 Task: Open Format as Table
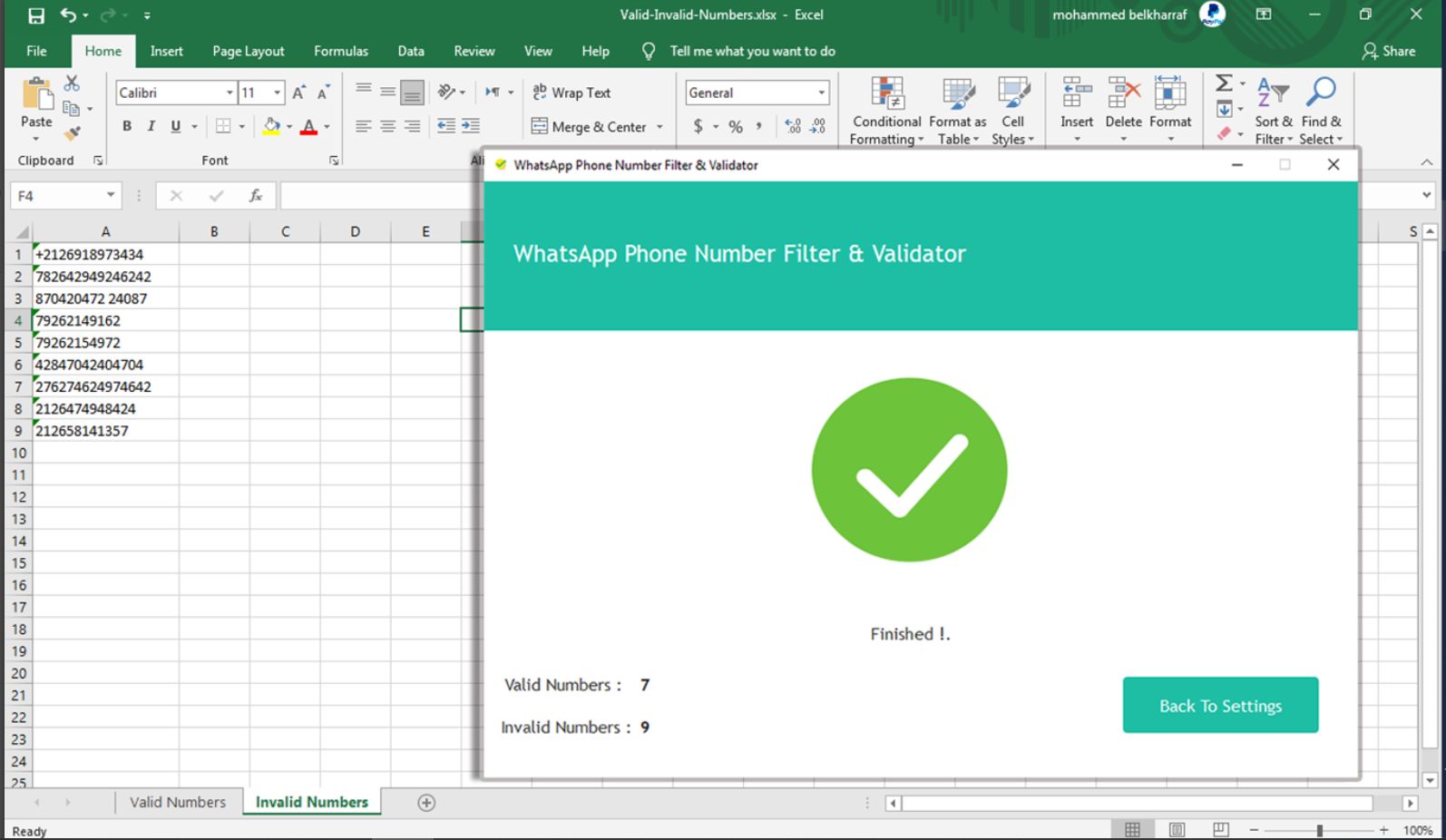click(x=958, y=111)
